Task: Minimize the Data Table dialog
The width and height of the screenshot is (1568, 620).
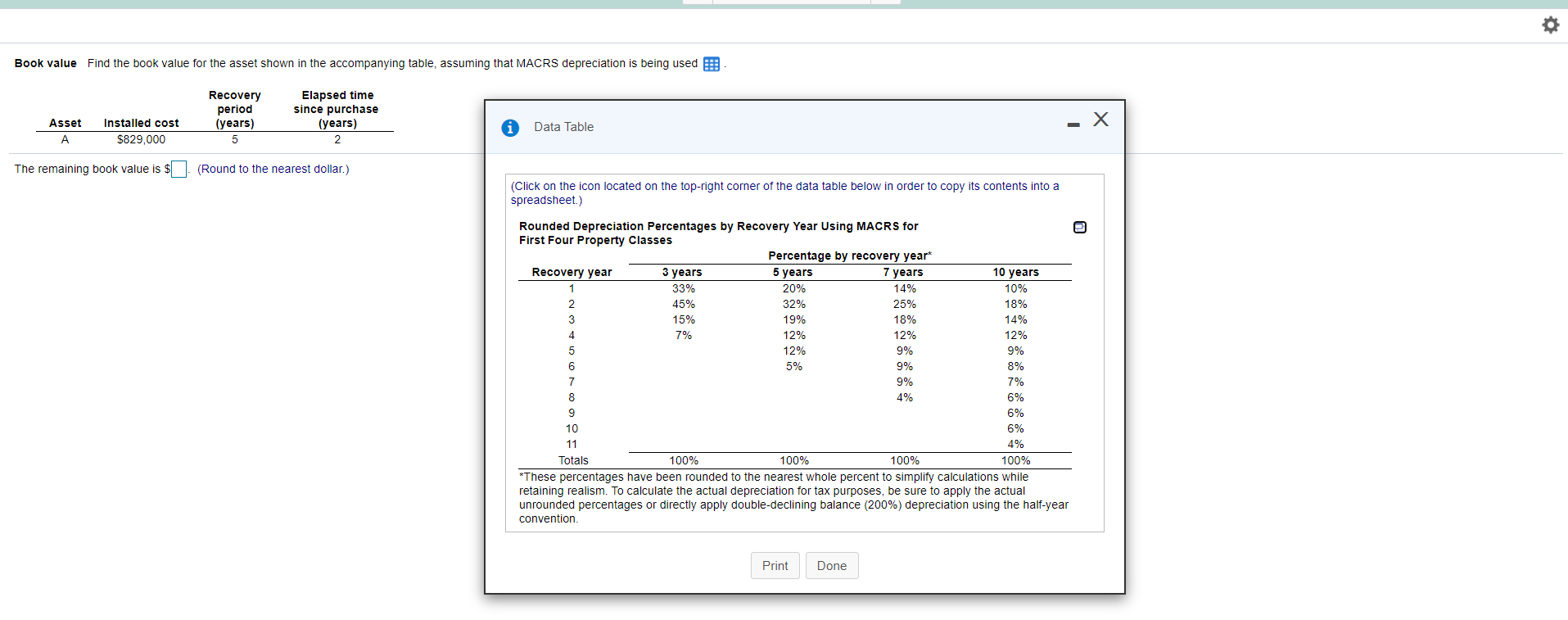Action: pos(1073,124)
